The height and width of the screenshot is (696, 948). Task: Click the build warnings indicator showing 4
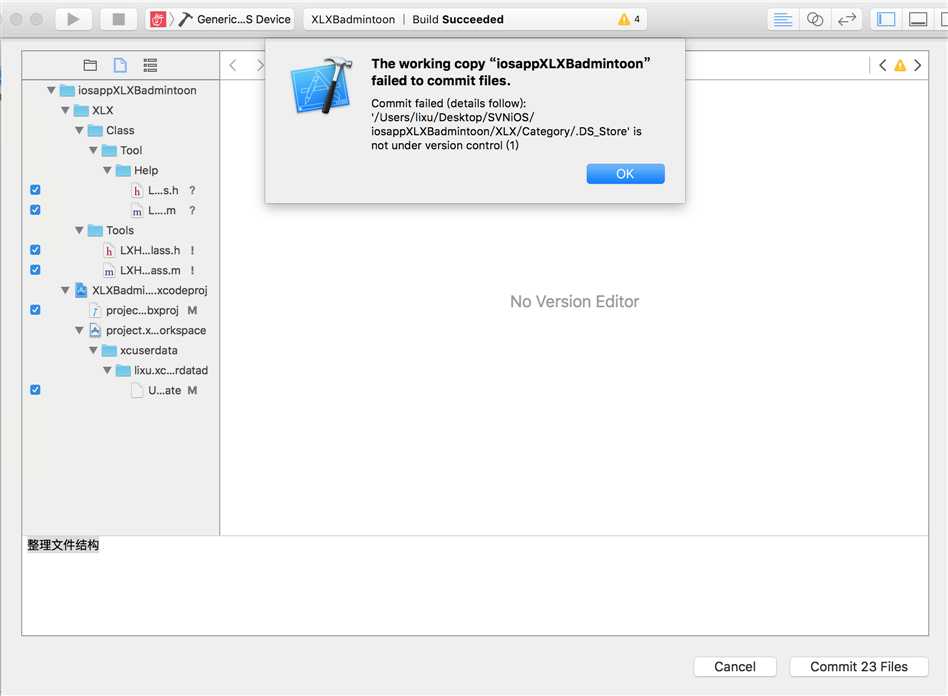point(629,19)
